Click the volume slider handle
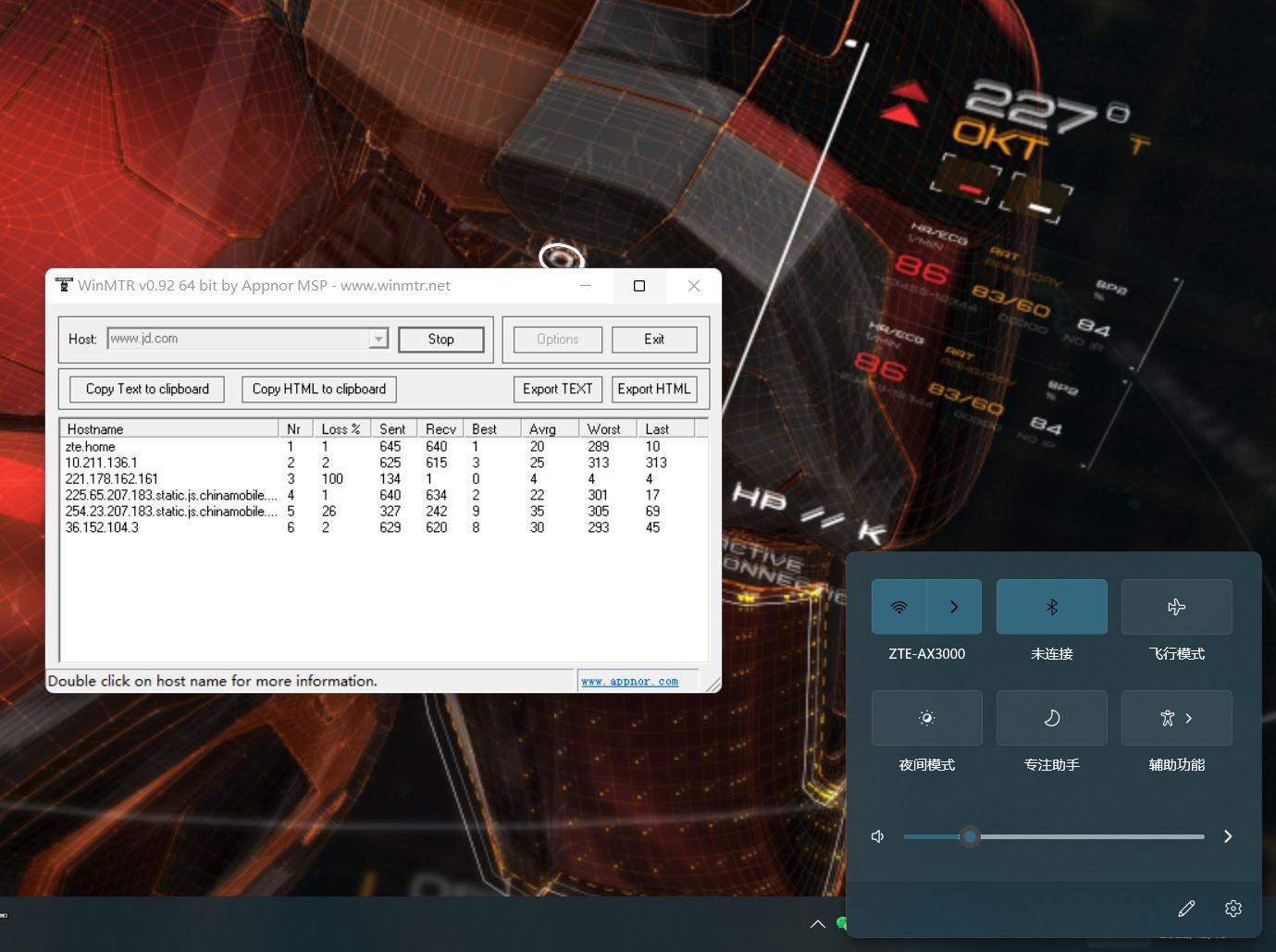 pos(970,836)
